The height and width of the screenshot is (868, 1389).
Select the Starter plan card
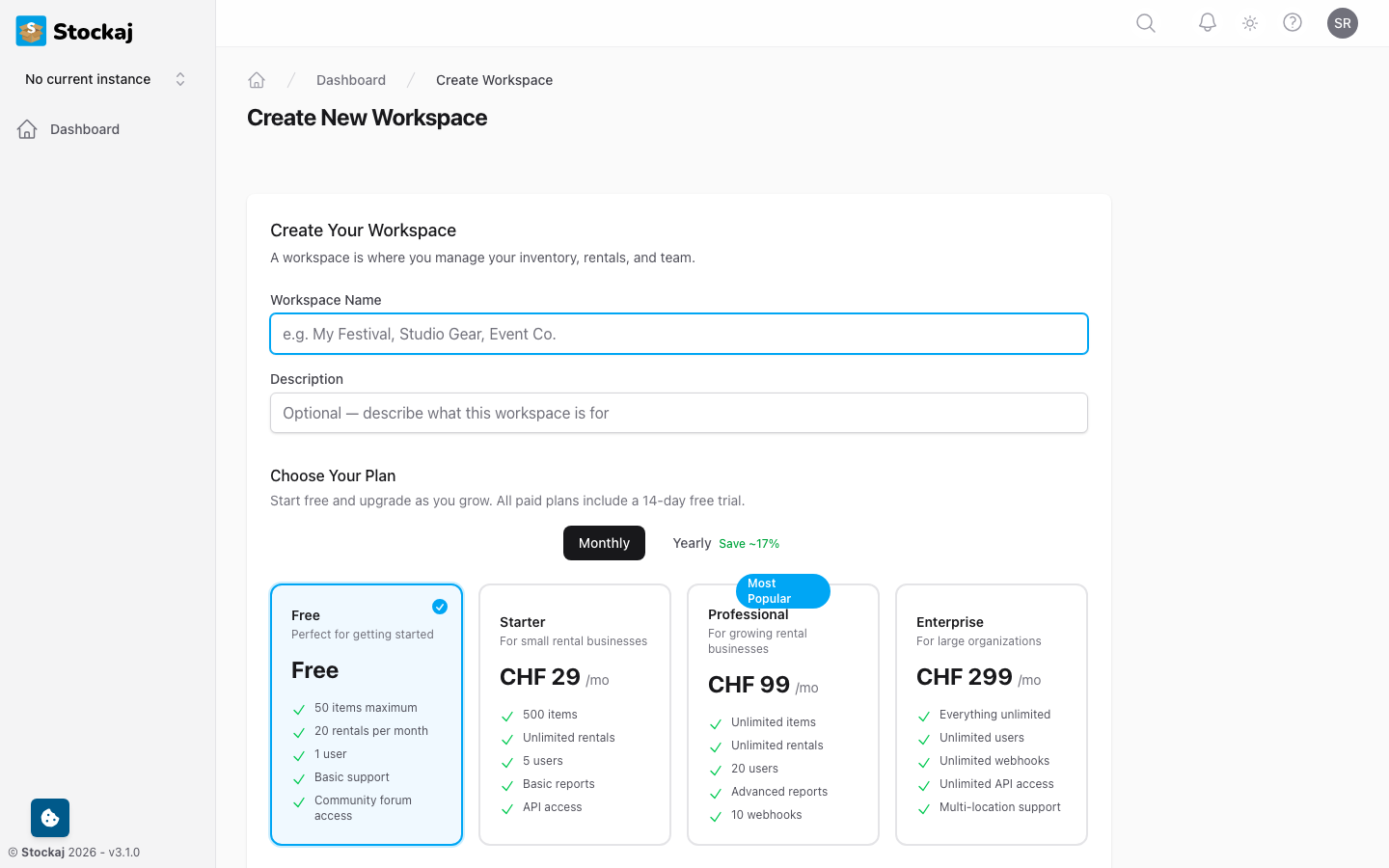click(575, 714)
